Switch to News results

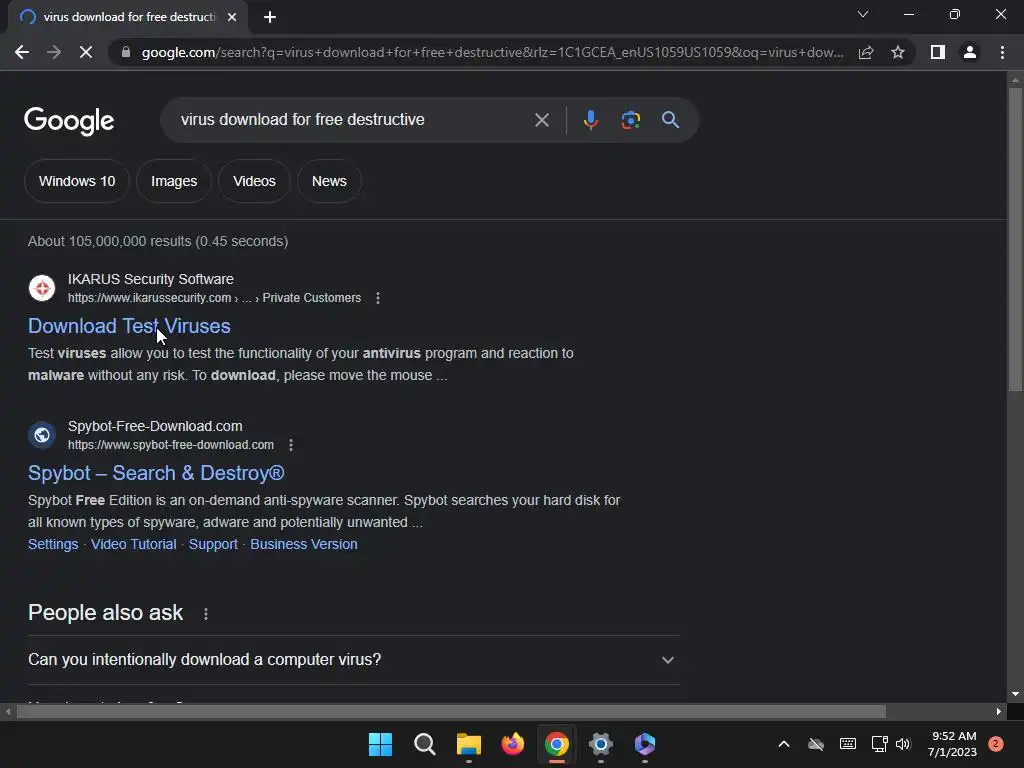point(329,181)
